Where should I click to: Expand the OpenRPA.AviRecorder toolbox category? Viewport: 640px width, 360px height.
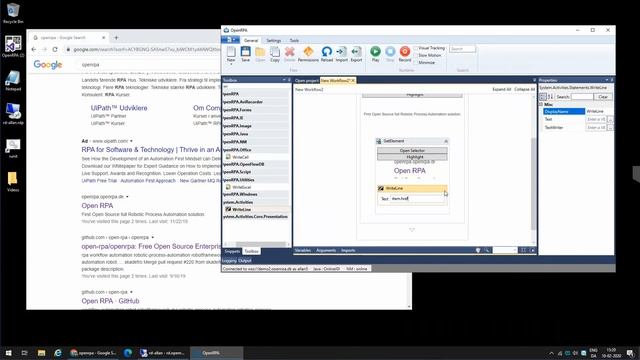256,102
